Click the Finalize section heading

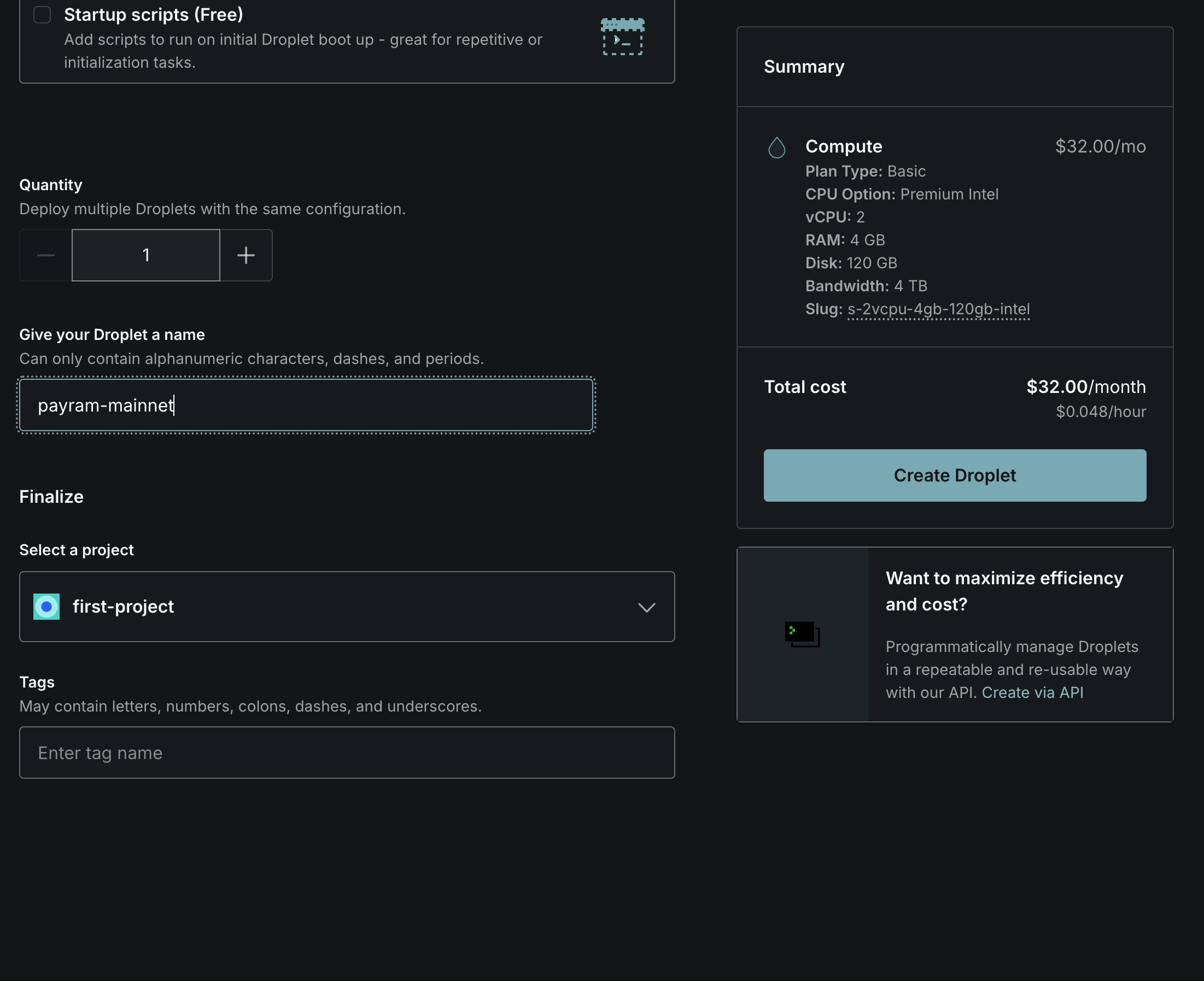51,497
